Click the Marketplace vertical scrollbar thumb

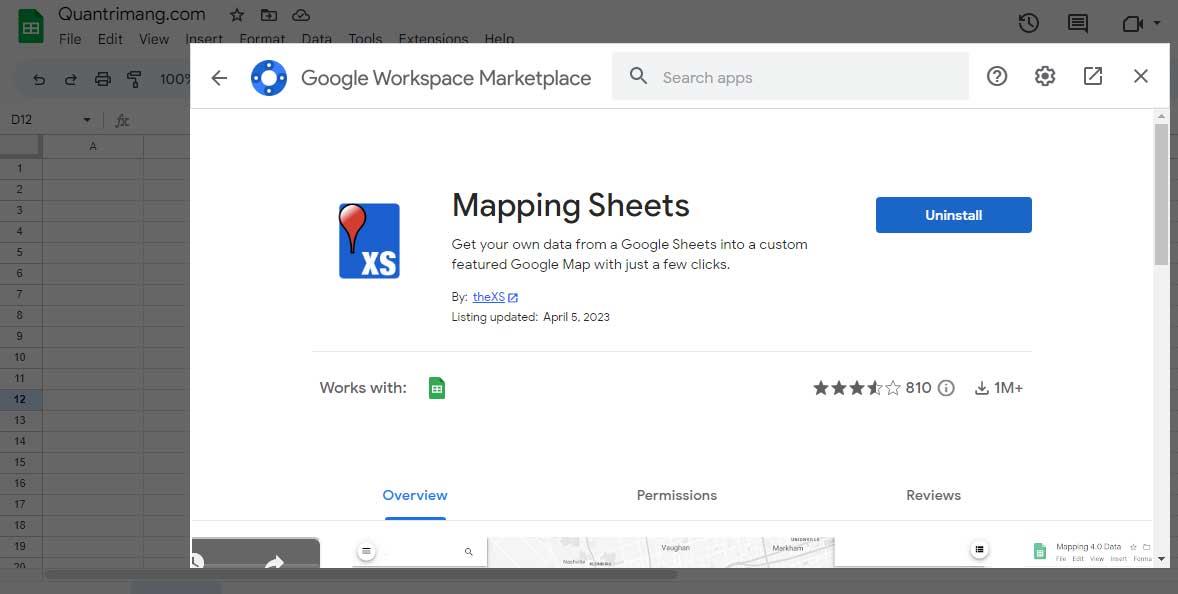1161,194
